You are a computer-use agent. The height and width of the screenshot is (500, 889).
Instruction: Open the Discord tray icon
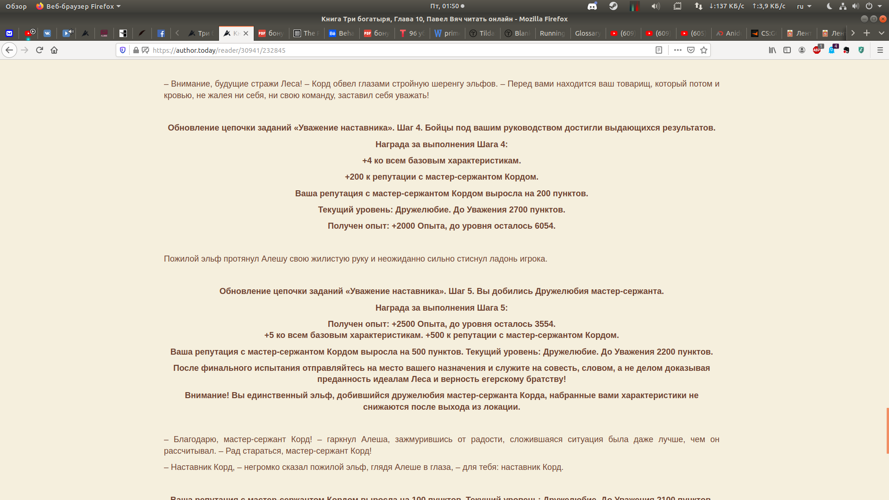(x=592, y=6)
